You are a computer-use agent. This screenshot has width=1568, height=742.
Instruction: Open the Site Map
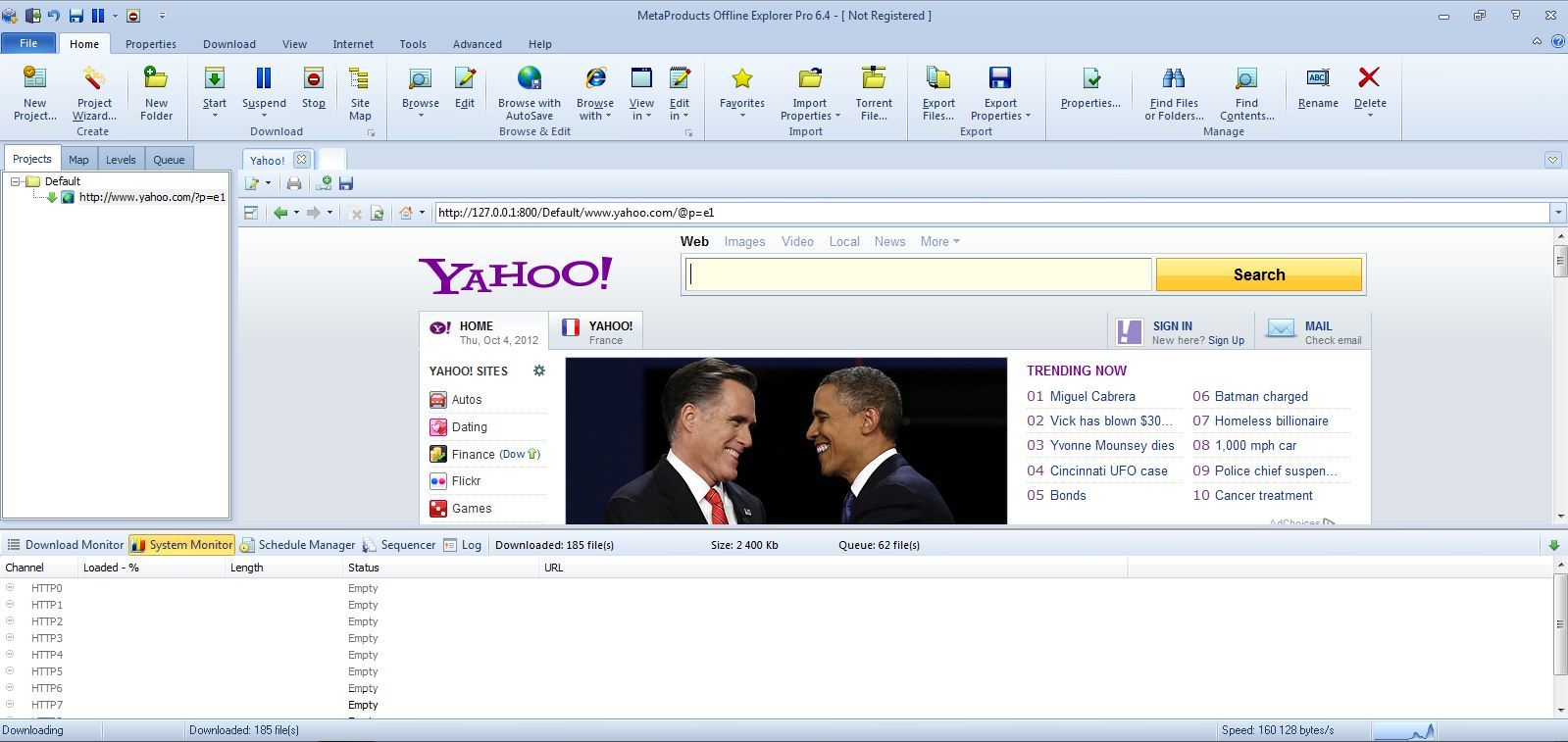click(x=360, y=93)
